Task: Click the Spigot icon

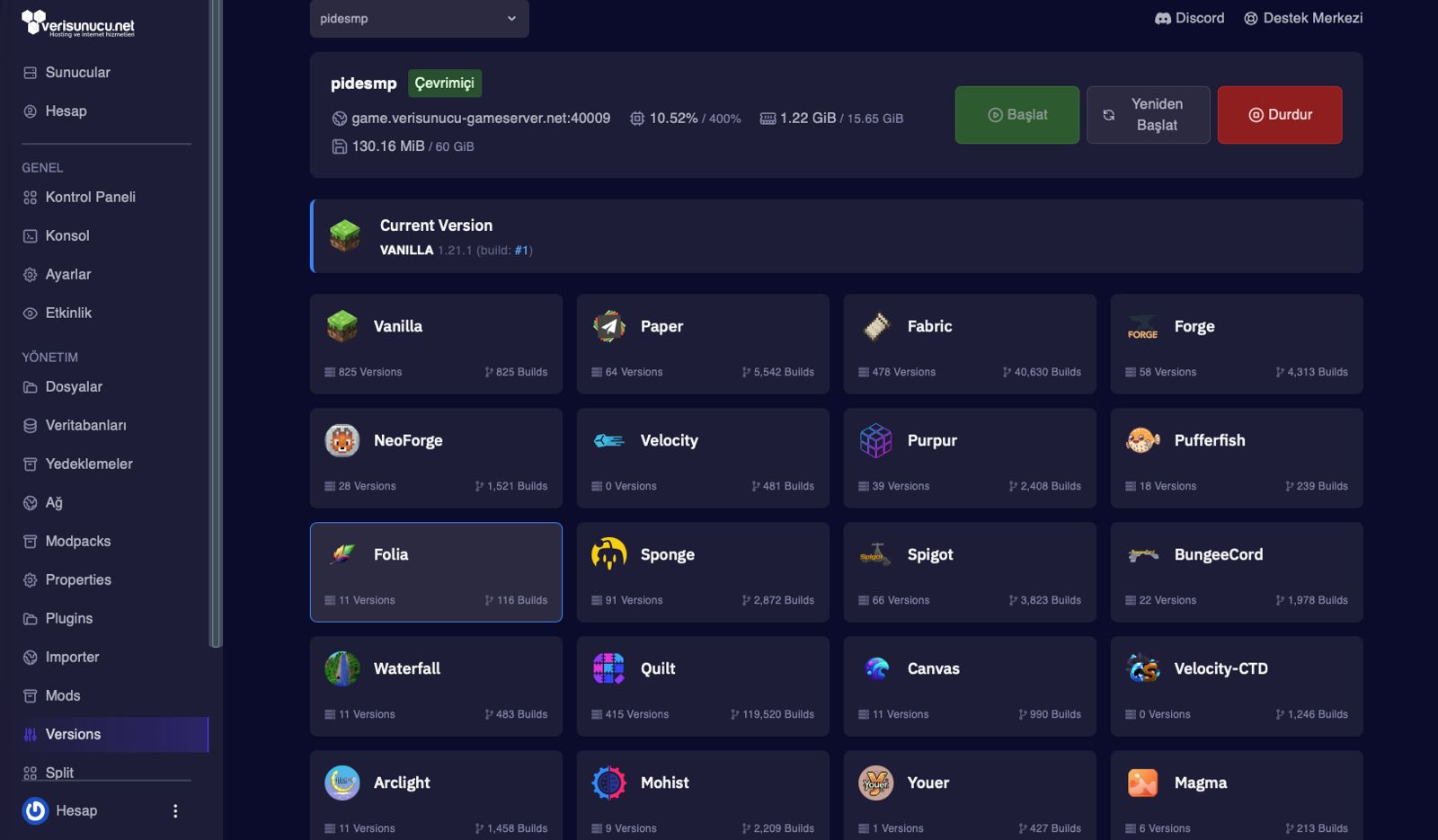Action: coord(876,554)
